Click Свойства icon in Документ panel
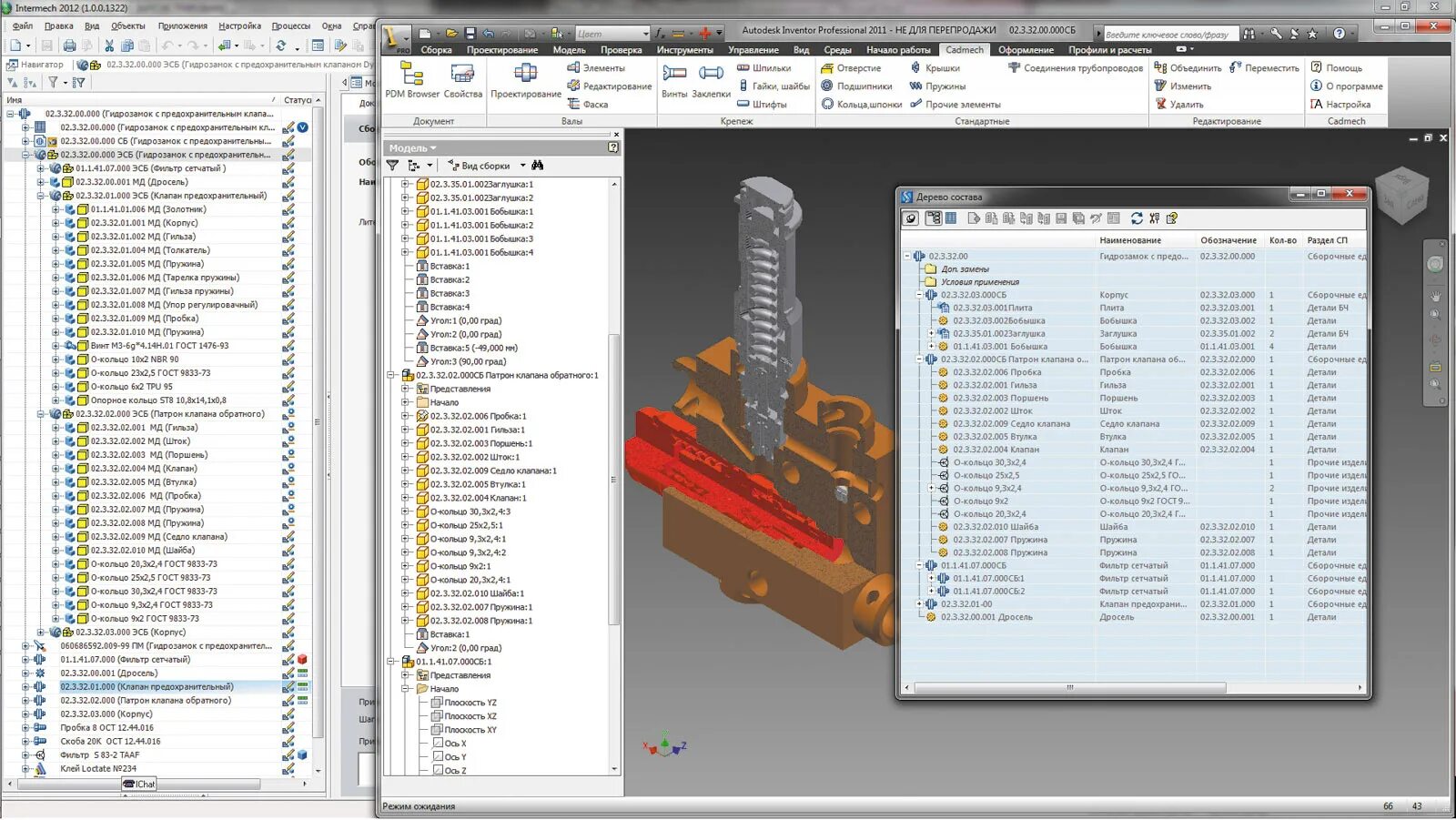This screenshot has width=1456, height=820. tap(462, 80)
